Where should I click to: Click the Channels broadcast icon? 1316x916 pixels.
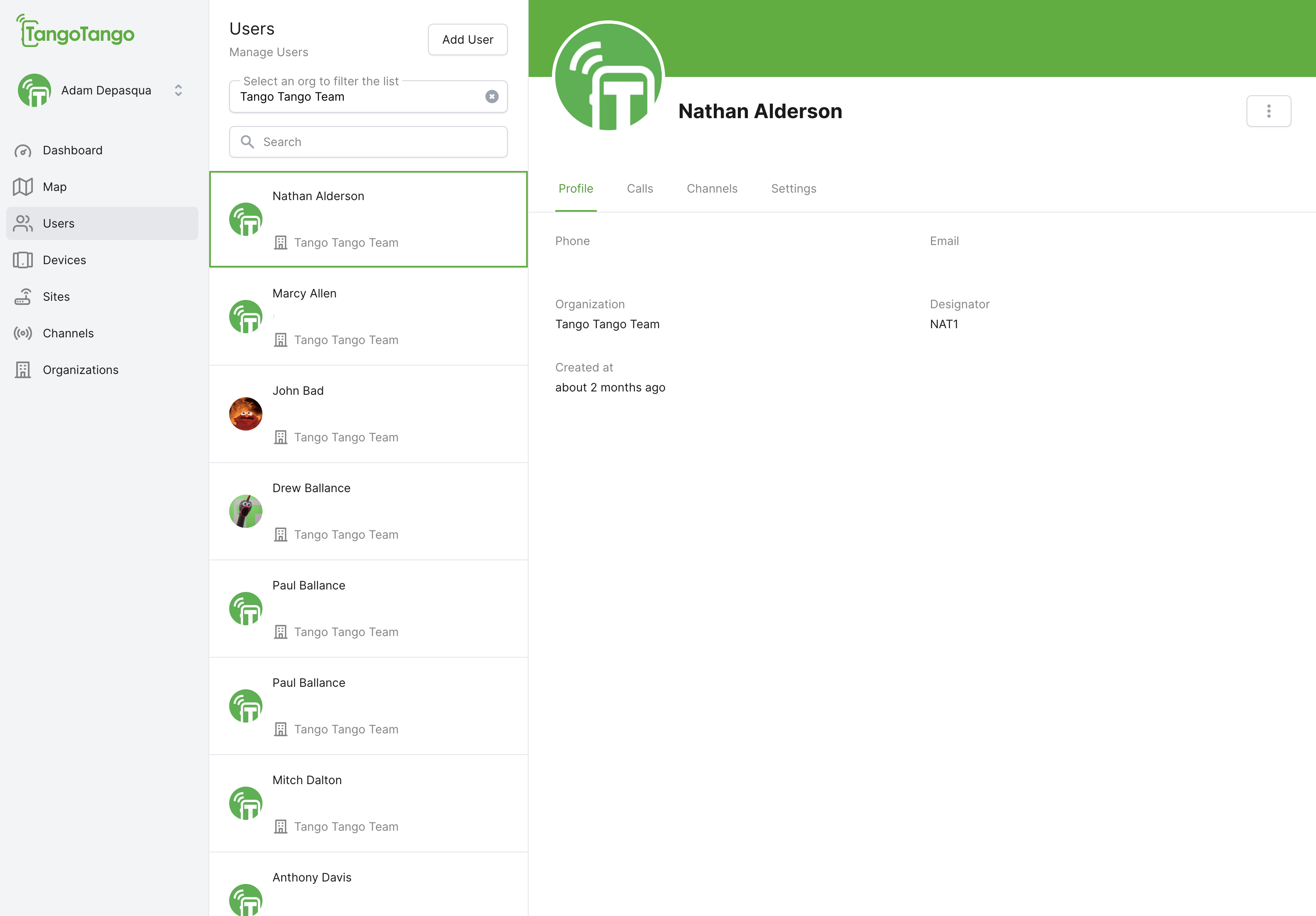(23, 334)
